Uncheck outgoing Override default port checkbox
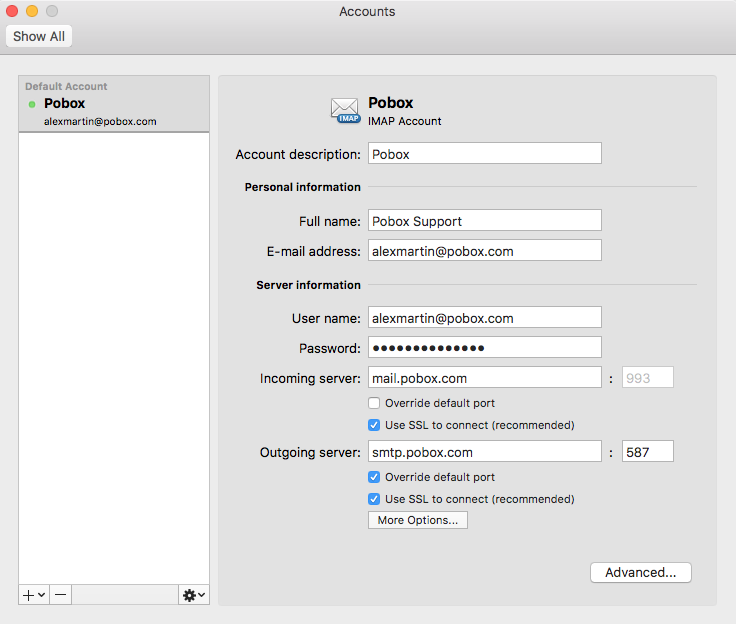 374,478
